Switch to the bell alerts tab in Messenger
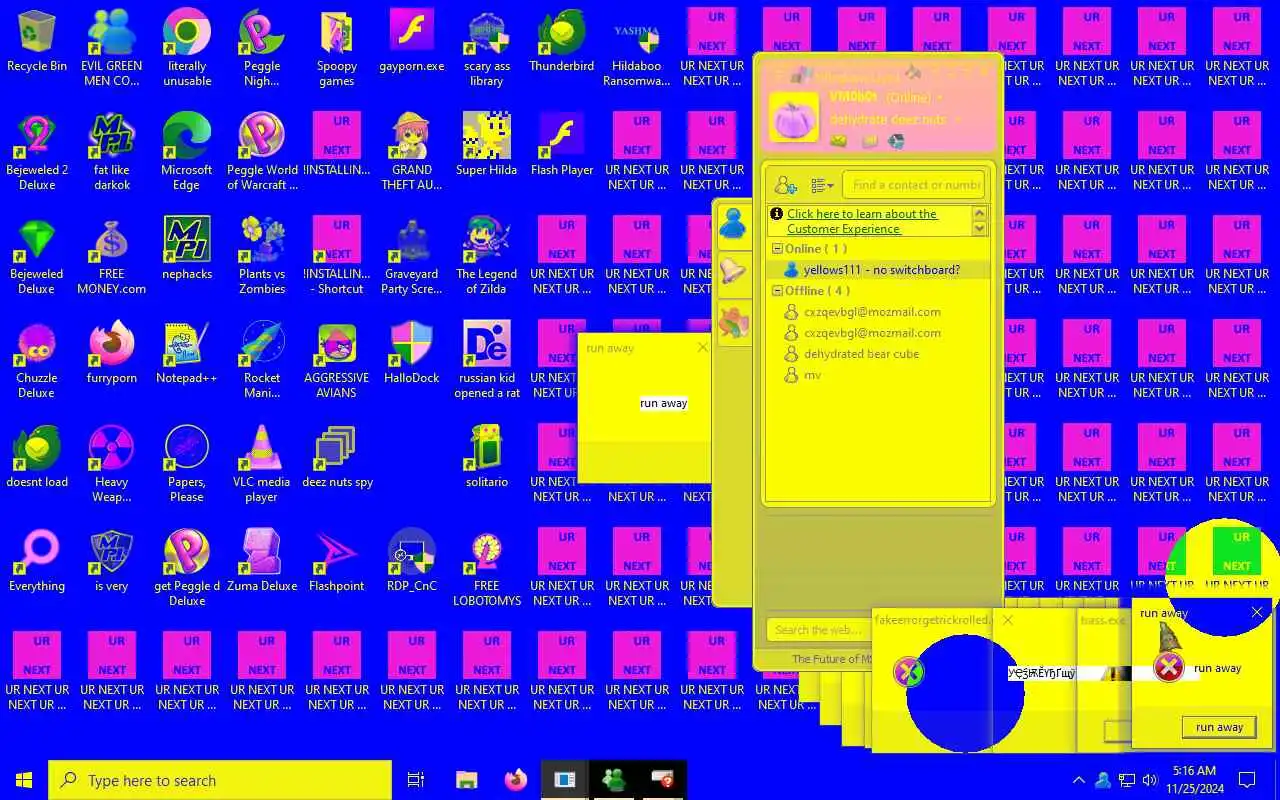Viewport: 1280px width, 800px height. [733, 270]
